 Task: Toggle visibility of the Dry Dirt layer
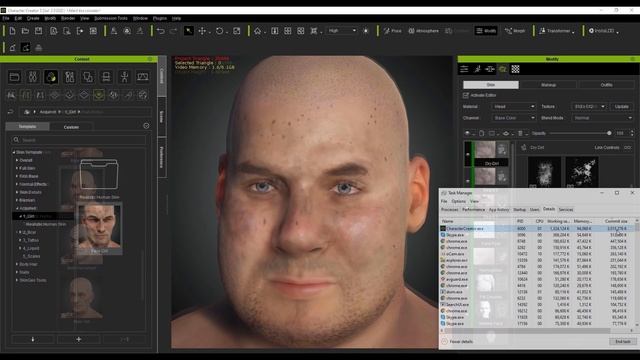(x=468, y=154)
